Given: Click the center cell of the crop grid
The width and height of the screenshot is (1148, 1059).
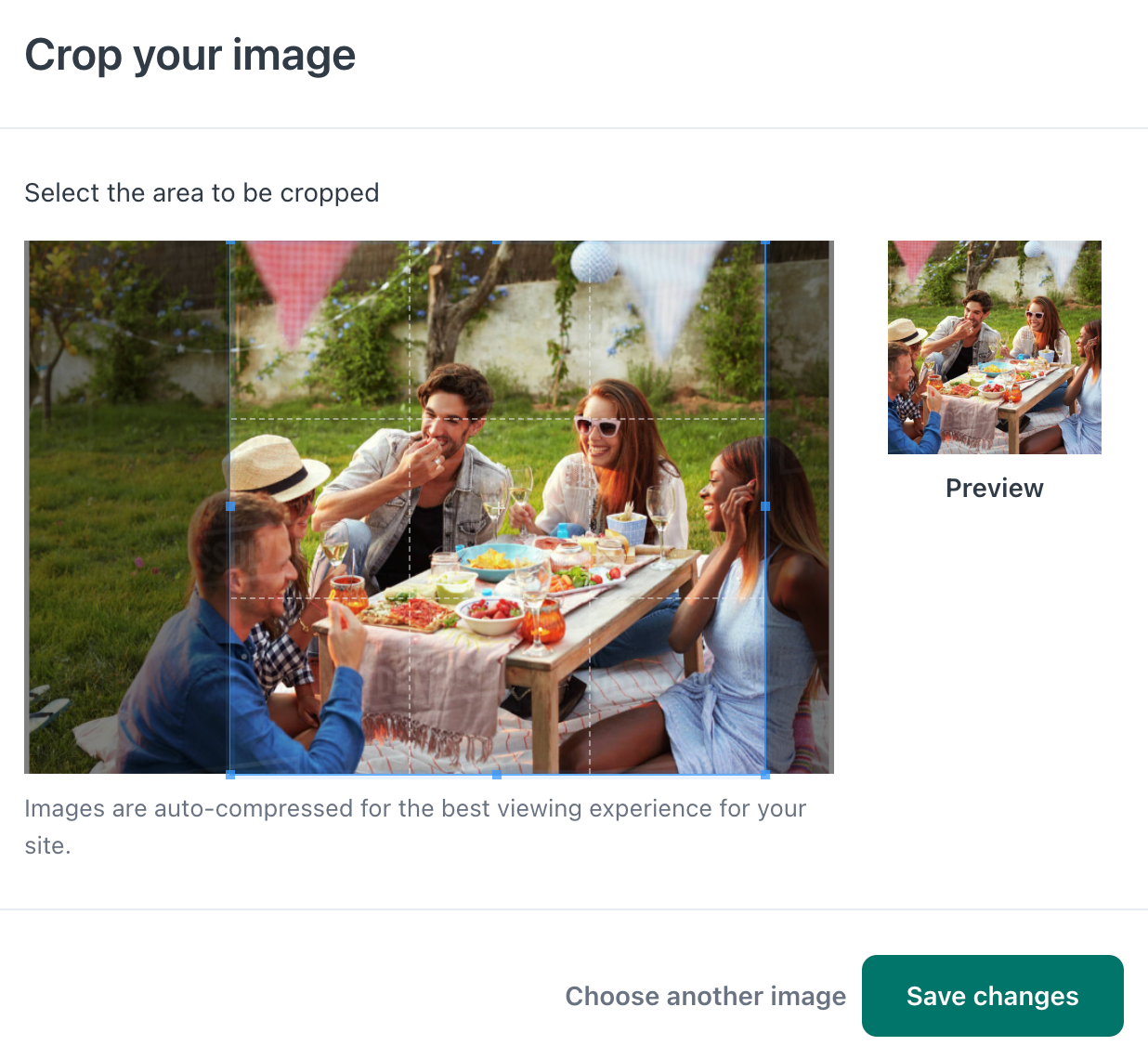Looking at the screenshot, I should click(x=500, y=508).
